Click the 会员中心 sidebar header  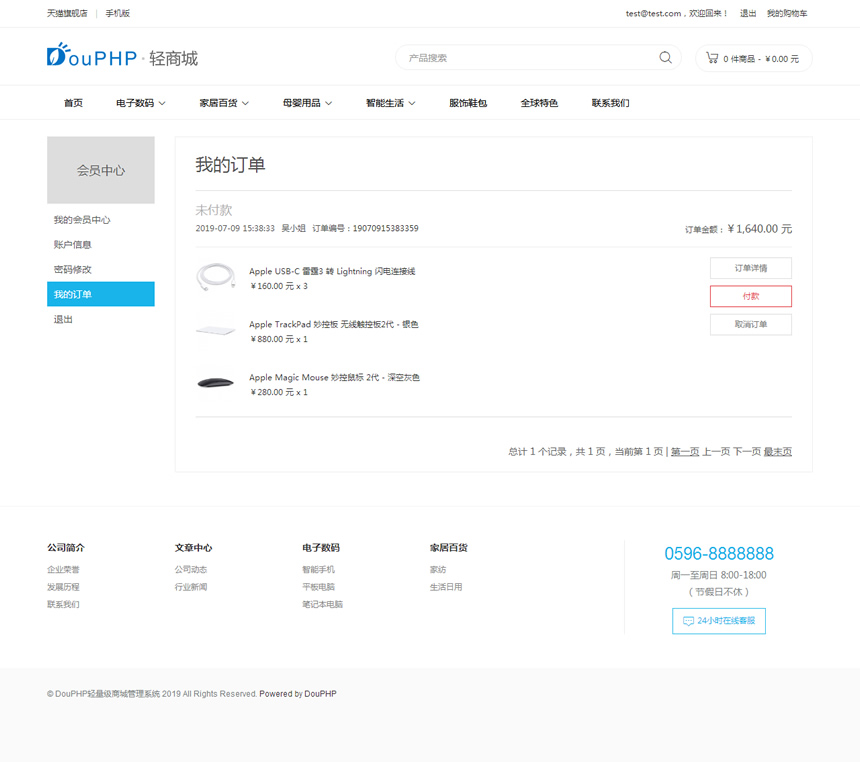(101, 170)
